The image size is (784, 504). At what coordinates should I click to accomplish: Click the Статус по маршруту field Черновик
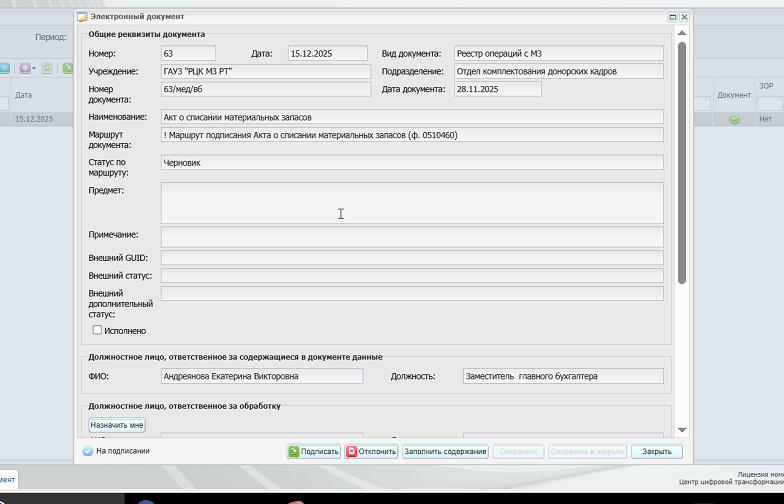coord(412,162)
